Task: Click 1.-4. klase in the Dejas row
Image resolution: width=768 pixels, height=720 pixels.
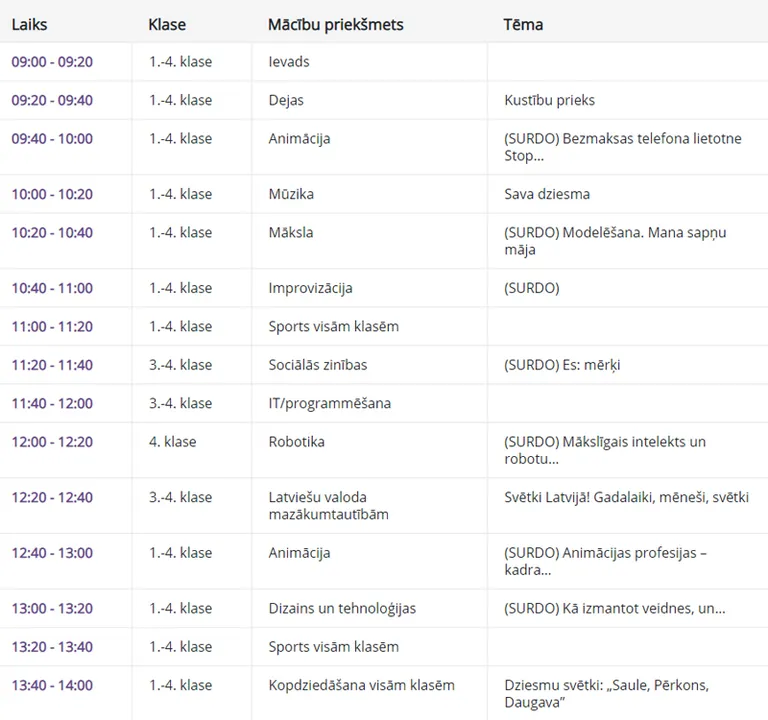Action: pos(181,100)
